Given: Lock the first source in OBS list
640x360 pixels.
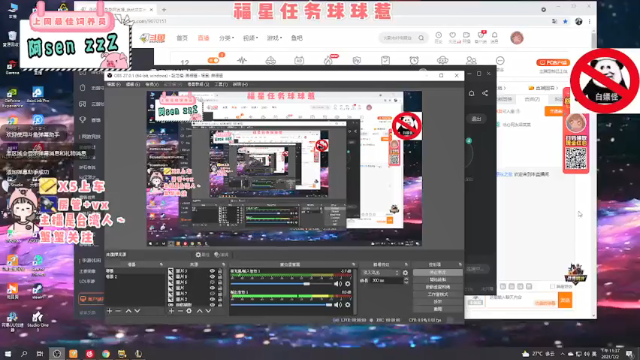Looking at the screenshot, I should pos(220,271).
